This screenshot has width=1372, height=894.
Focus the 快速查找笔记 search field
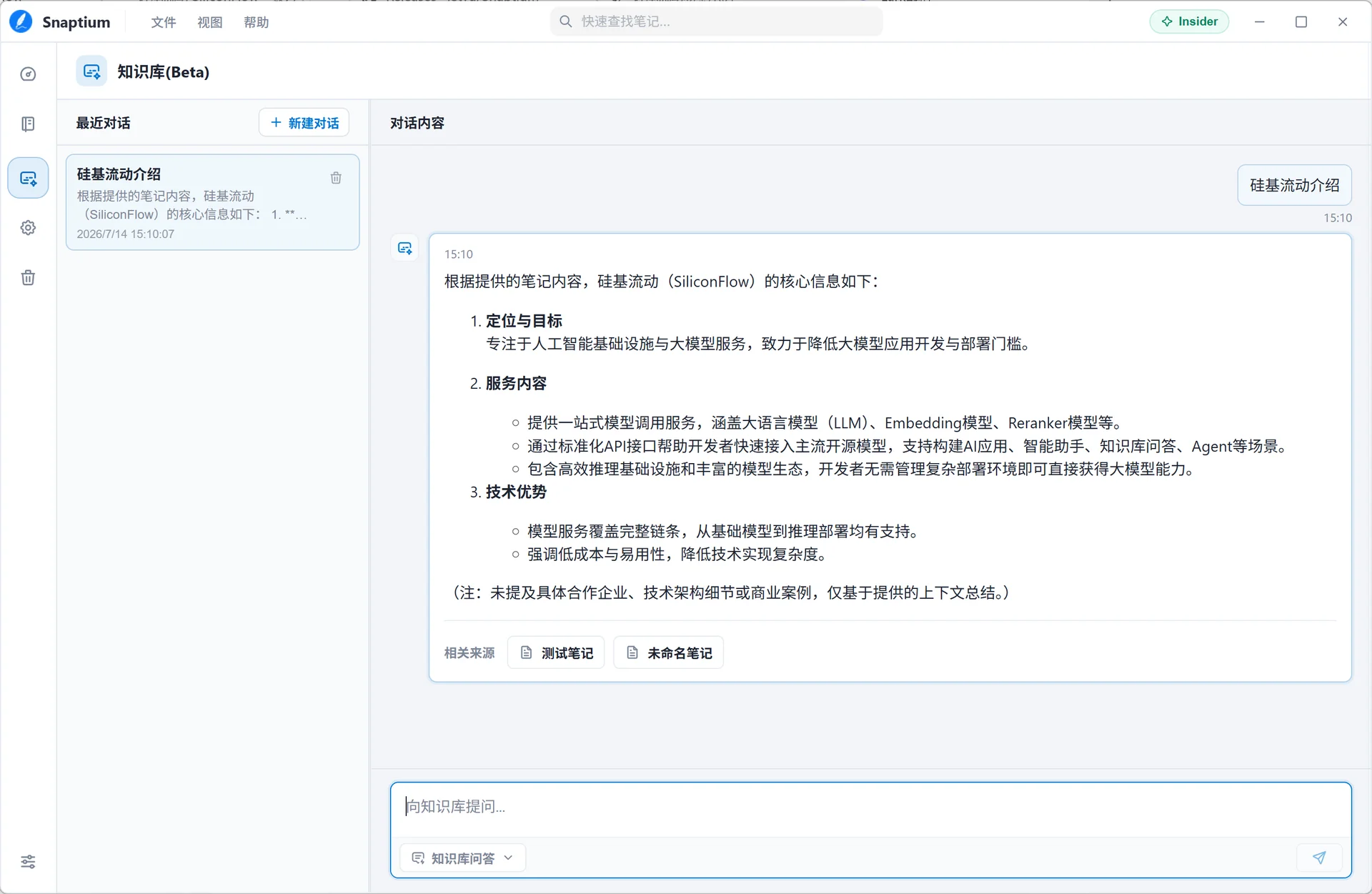(717, 21)
